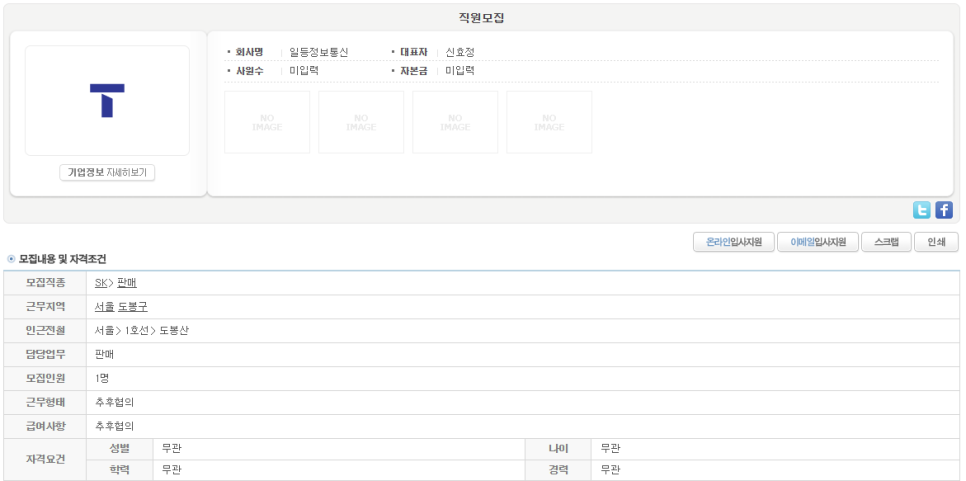Screen dimensions: 966x481
Task: Open the 판매 job category link
Action: (x=126, y=283)
